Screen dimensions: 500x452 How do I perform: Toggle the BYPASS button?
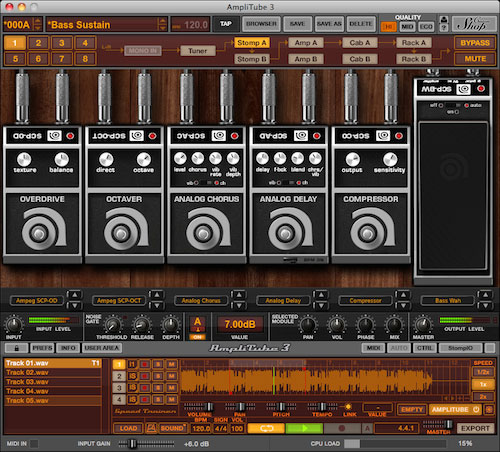(x=475, y=43)
